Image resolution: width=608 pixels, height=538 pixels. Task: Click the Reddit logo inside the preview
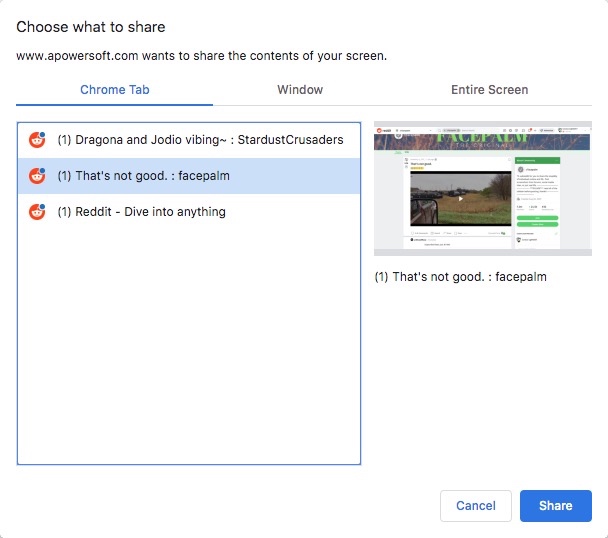pyautogui.click(x=381, y=129)
